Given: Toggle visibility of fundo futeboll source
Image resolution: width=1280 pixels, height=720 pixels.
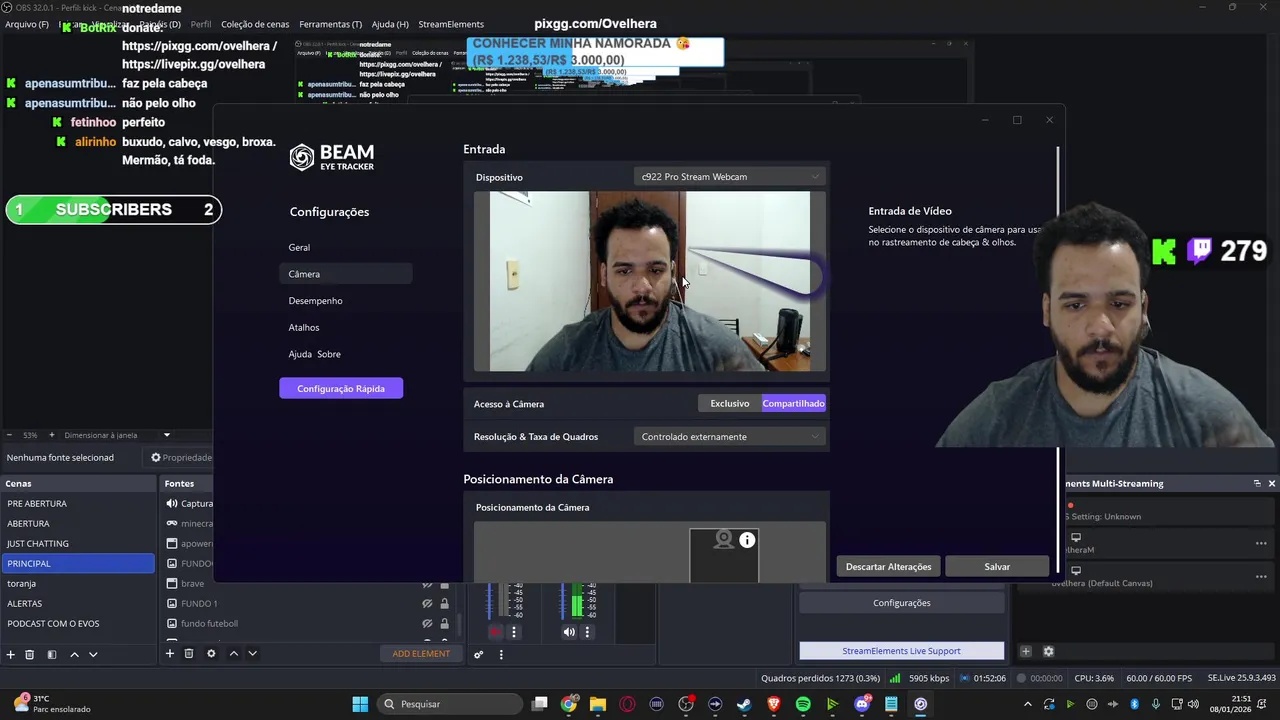Looking at the screenshot, I should (427, 624).
